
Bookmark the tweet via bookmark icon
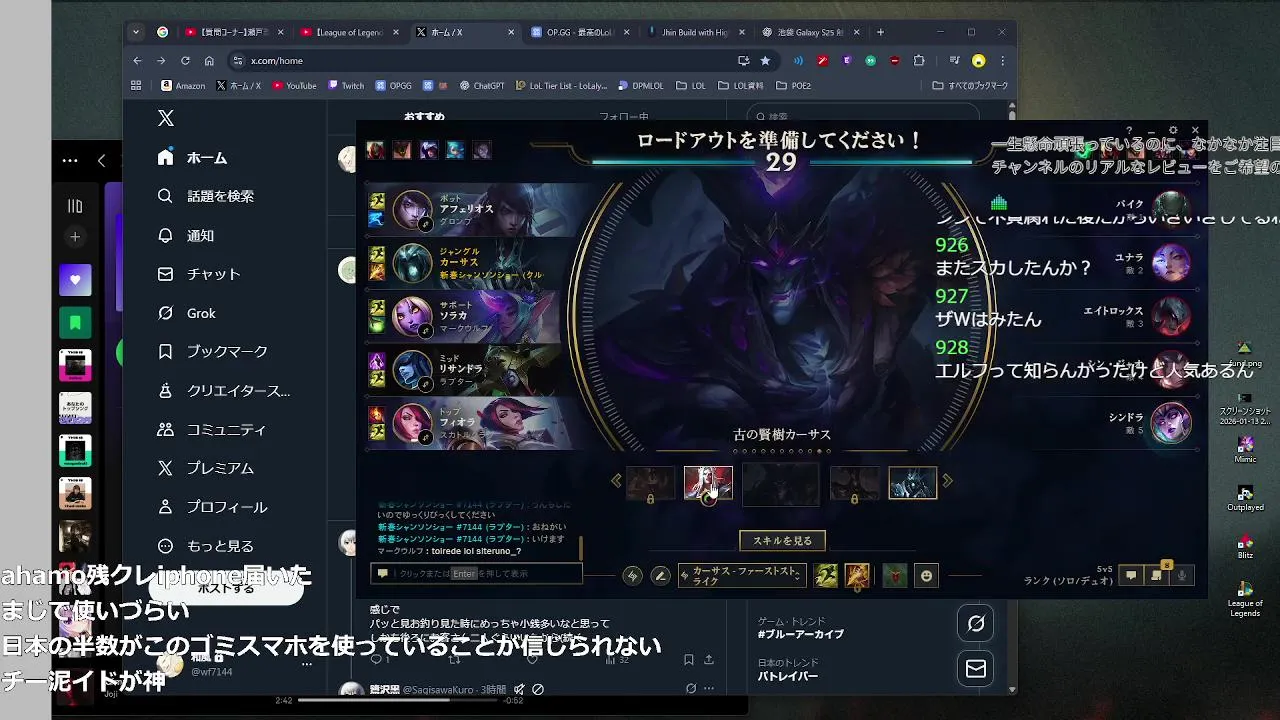coord(688,660)
